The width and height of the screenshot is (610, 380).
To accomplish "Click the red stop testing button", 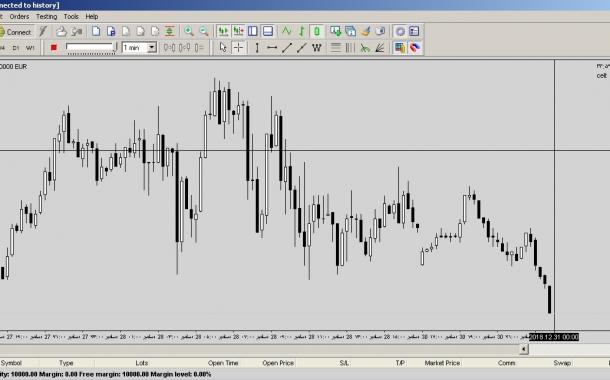I will click(x=54, y=47).
